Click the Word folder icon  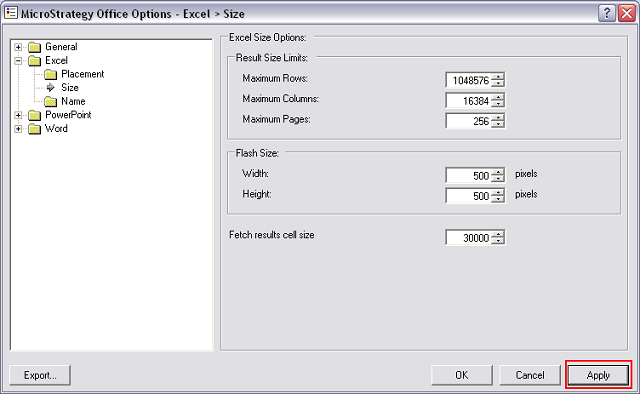pos(35,129)
